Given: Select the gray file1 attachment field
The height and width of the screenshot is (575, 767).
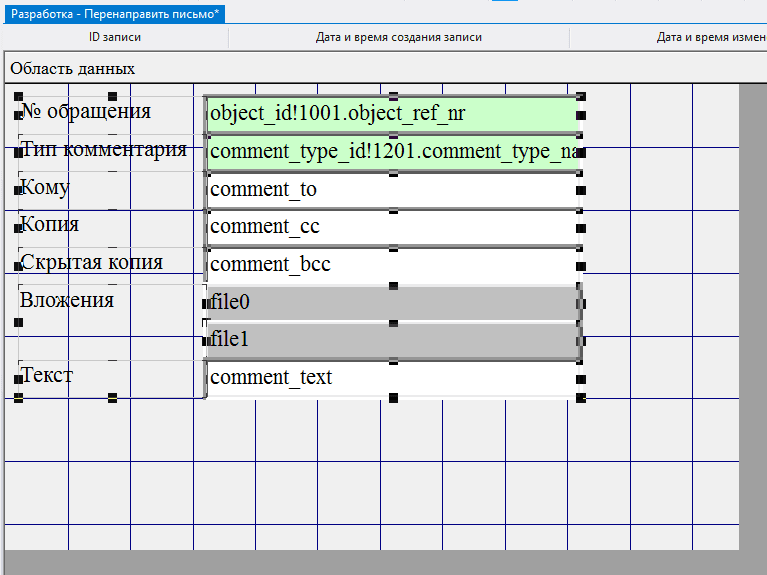Looking at the screenshot, I should tap(392, 340).
